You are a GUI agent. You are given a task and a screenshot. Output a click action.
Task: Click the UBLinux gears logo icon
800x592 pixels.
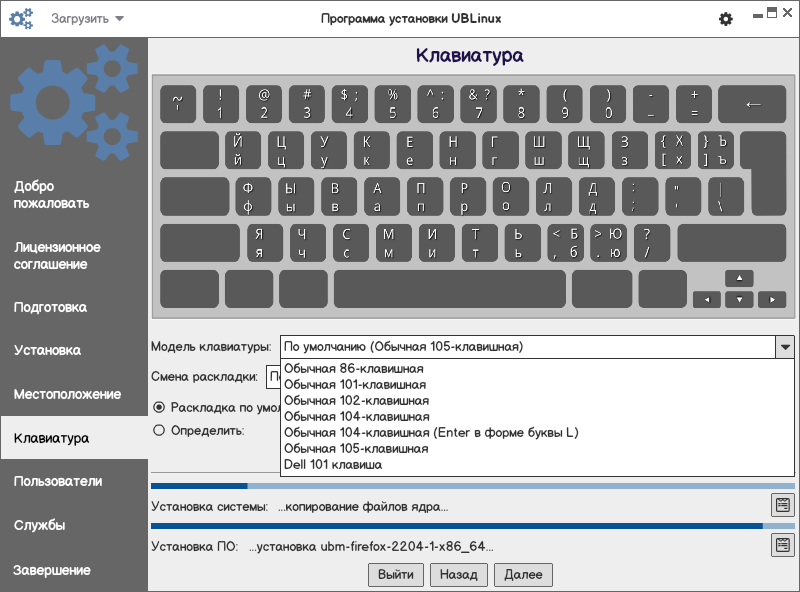[21, 19]
